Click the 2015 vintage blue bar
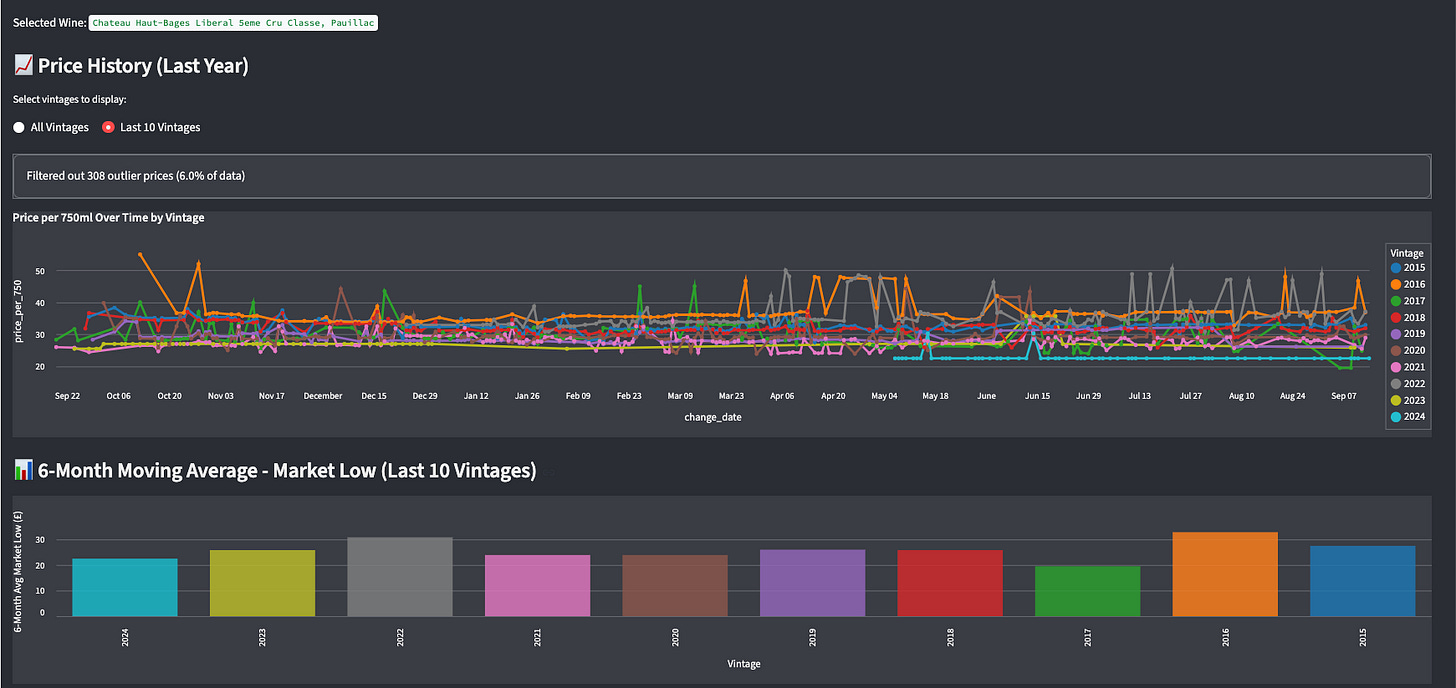1456x688 pixels. 1362,581
